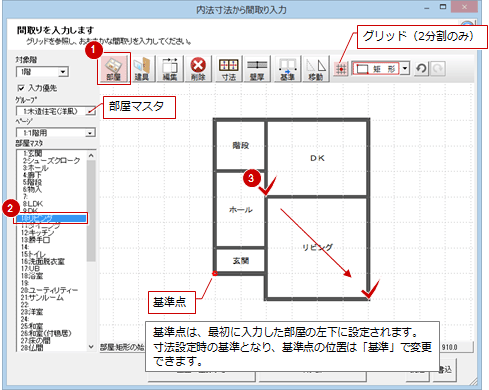Click the DK room in floor plan
The width and height of the screenshot is (489, 390).
tap(317, 158)
